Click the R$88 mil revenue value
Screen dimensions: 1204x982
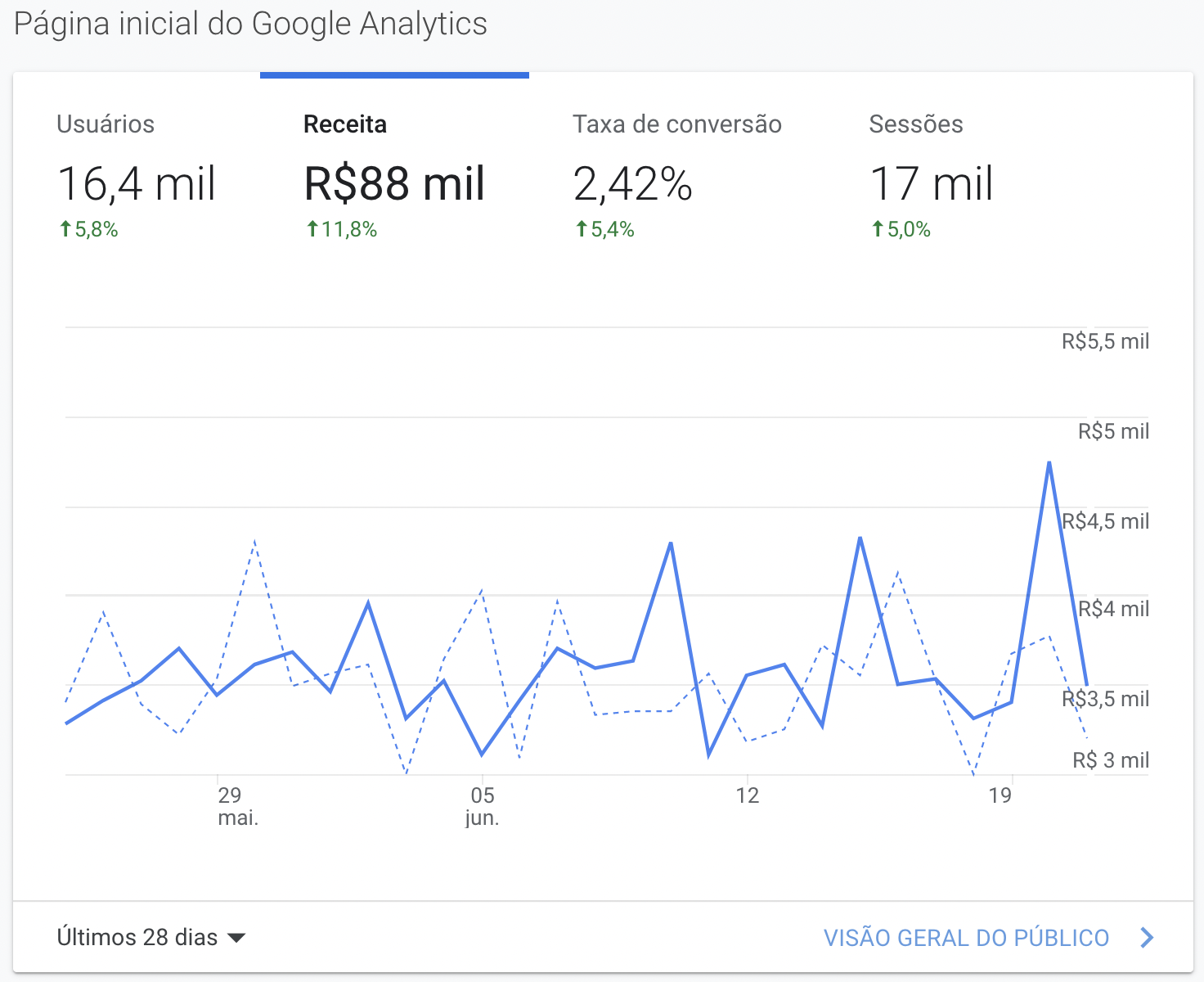coord(394,183)
